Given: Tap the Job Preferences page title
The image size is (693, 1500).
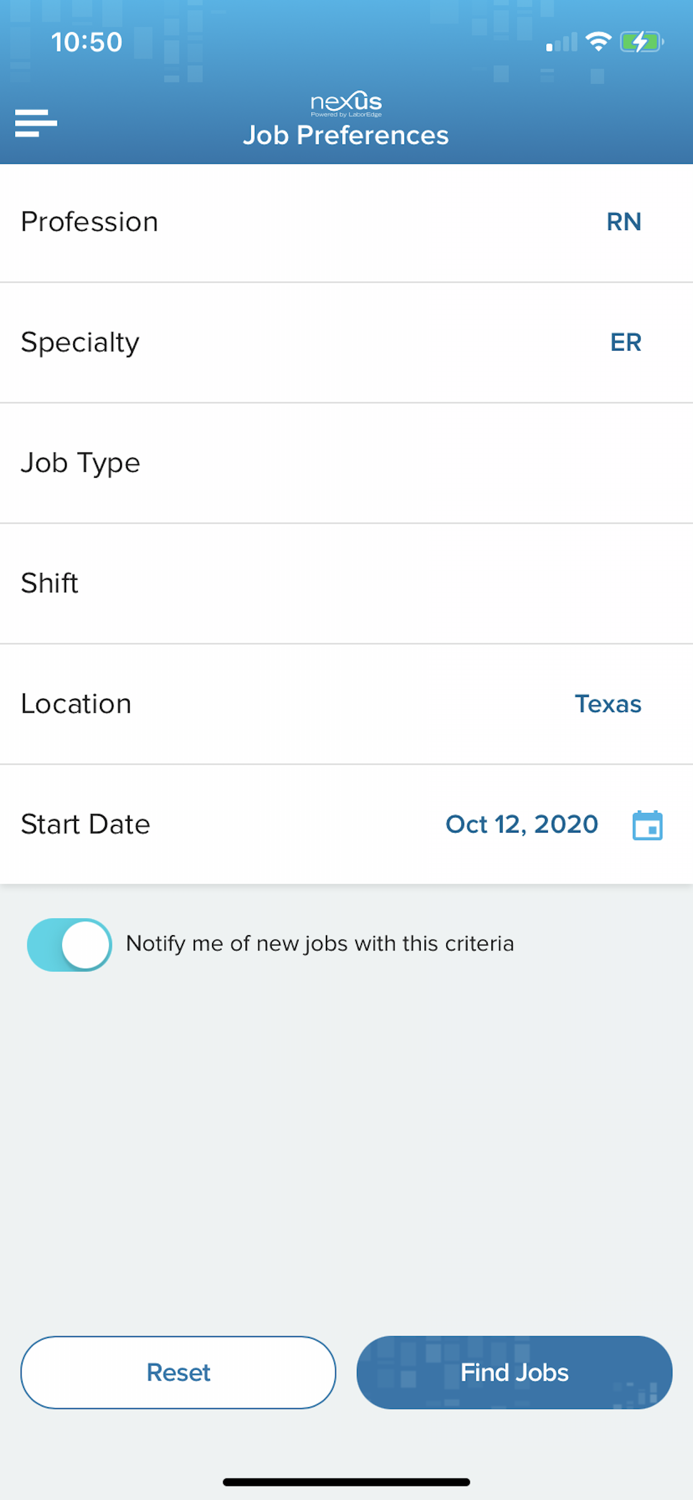Looking at the screenshot, I should pyautogui.click(x=346, y=136).
